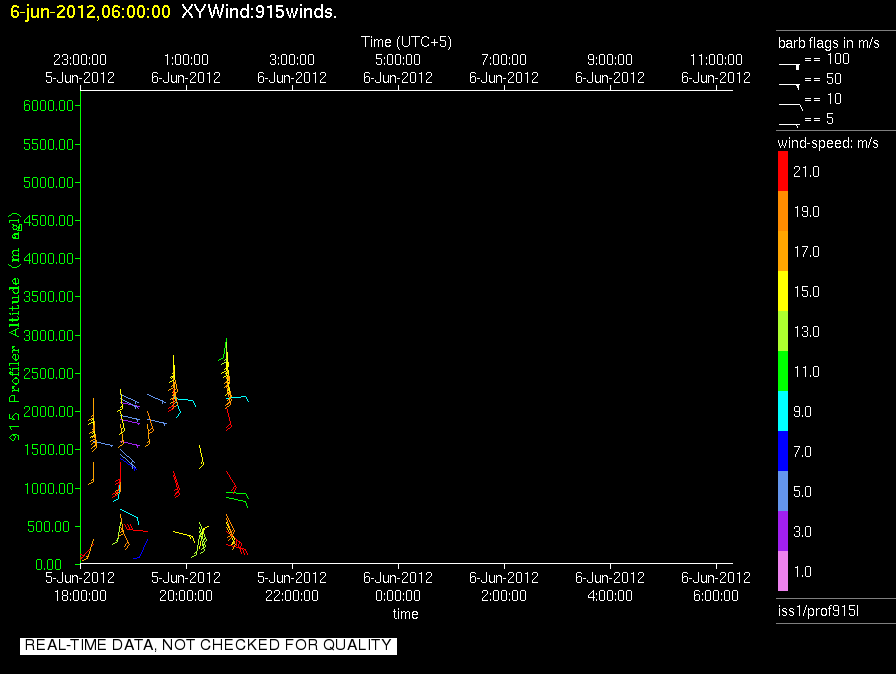Screen dimensions: 896x674
Task: Click the 915 Profiler Altitude axis label
Action: coord(15,327)
